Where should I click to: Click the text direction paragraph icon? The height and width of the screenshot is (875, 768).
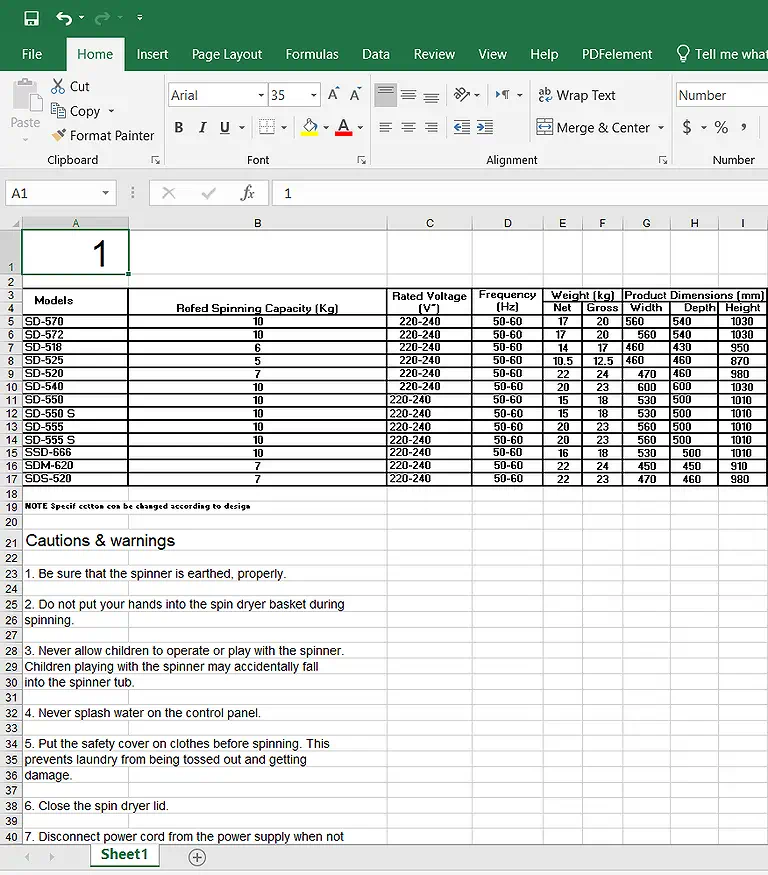[x=503, y=94]
